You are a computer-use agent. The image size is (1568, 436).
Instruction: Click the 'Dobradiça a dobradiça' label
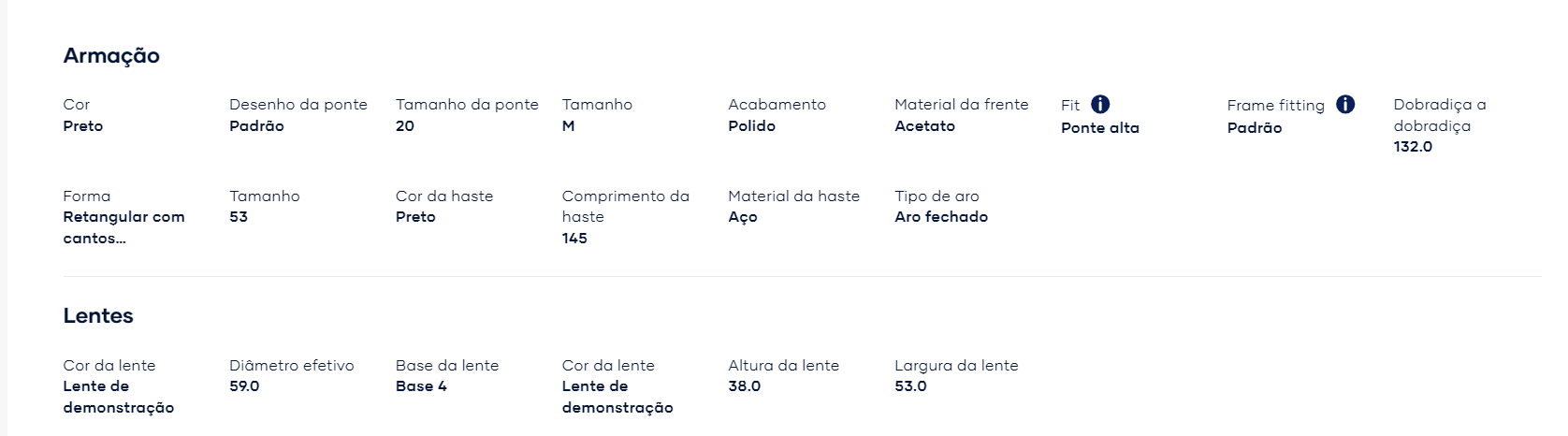(1440, 115)
